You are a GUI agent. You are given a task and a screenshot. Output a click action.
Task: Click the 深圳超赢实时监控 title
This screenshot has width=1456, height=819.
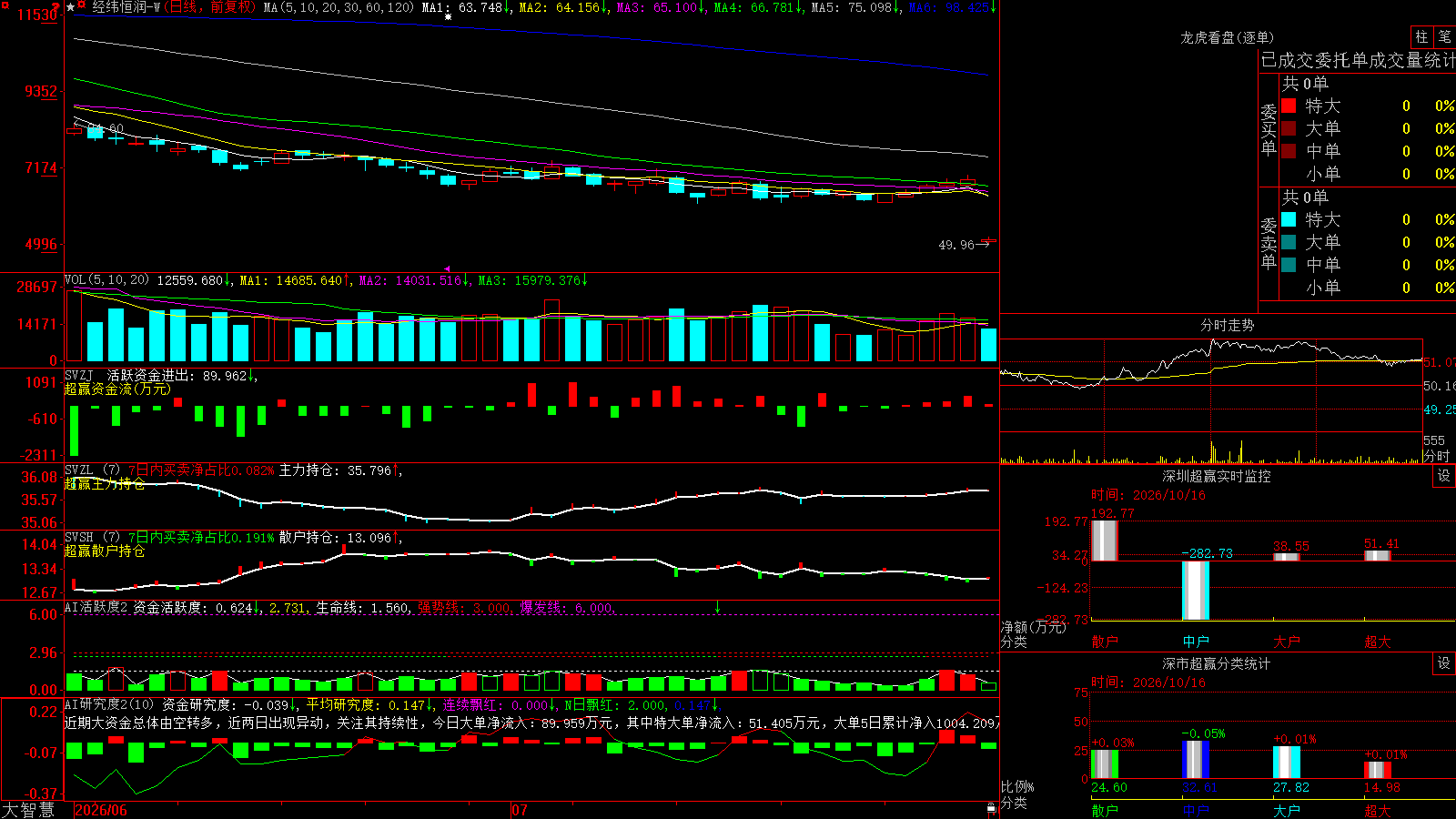tap(1217, 476)
